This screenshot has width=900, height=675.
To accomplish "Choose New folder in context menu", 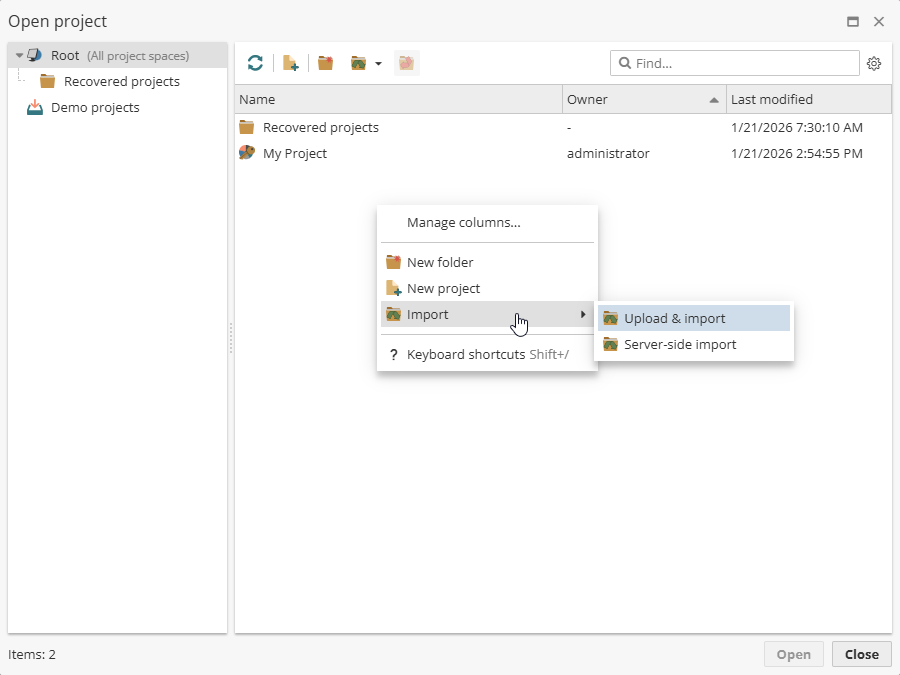I will tap(440, 263).
